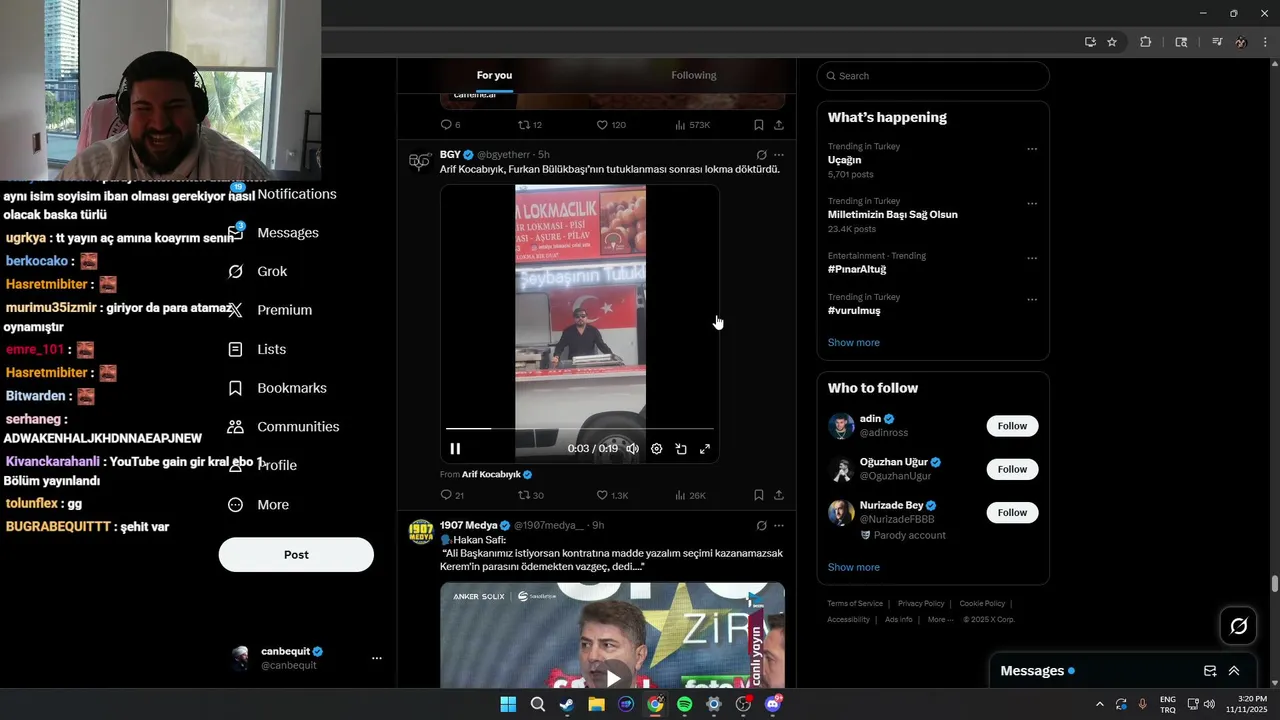The height and width of the screenshot is (720, 1280).
Task: Show more trends under What's happening
Action: tap(853, 343)
